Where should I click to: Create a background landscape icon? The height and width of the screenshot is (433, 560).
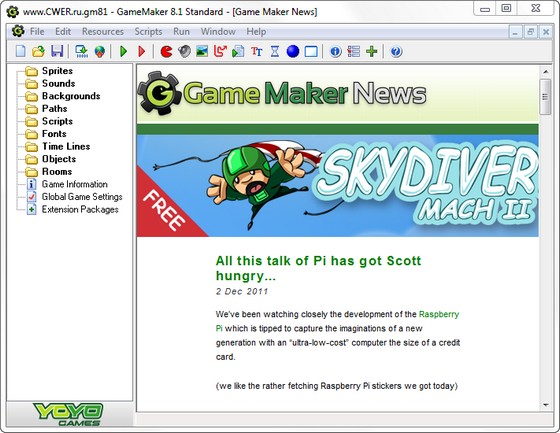click(202, 51)
